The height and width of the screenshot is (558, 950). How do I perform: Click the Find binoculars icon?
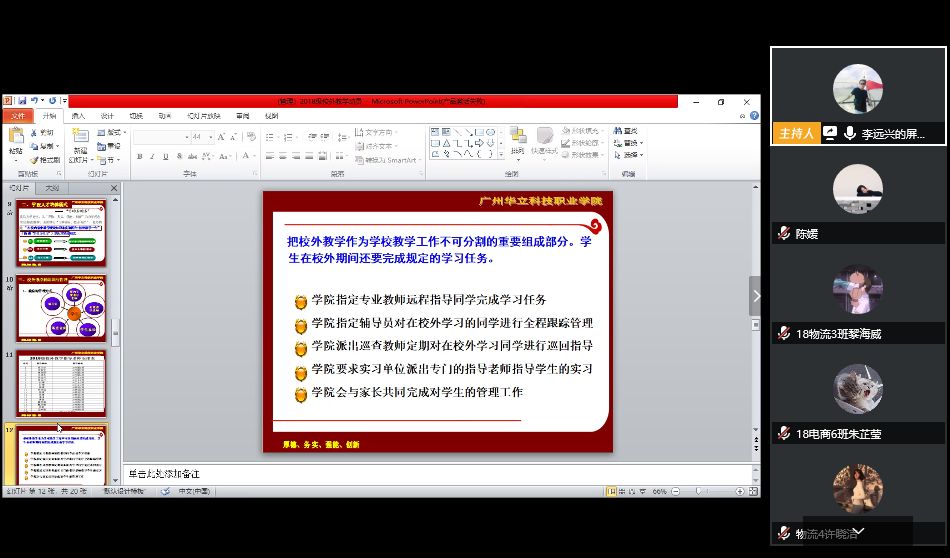click(x=617, y=131)
